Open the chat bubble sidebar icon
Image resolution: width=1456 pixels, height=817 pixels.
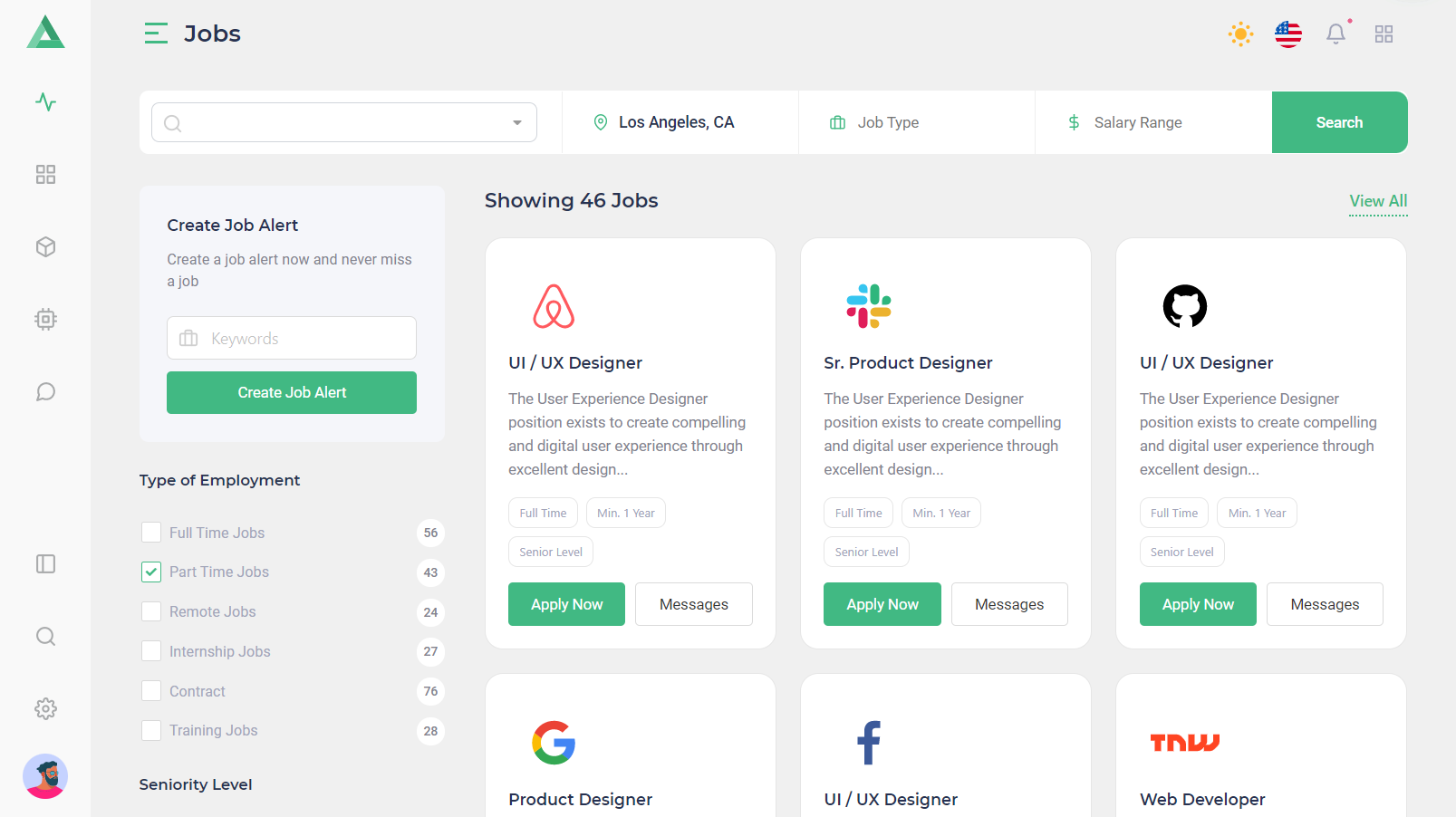45,391
